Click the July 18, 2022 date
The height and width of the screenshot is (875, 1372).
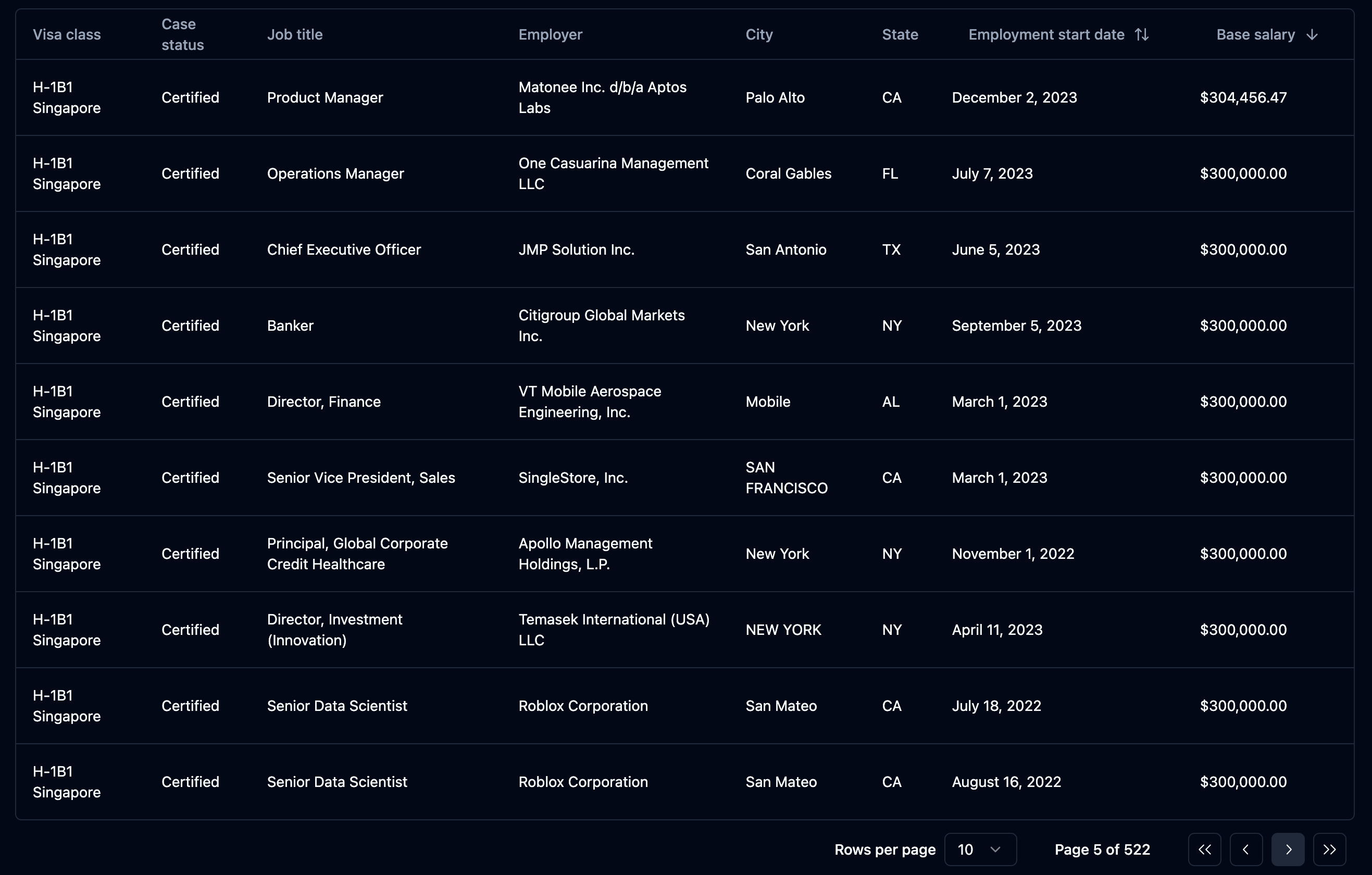click(x=996, y=706)
